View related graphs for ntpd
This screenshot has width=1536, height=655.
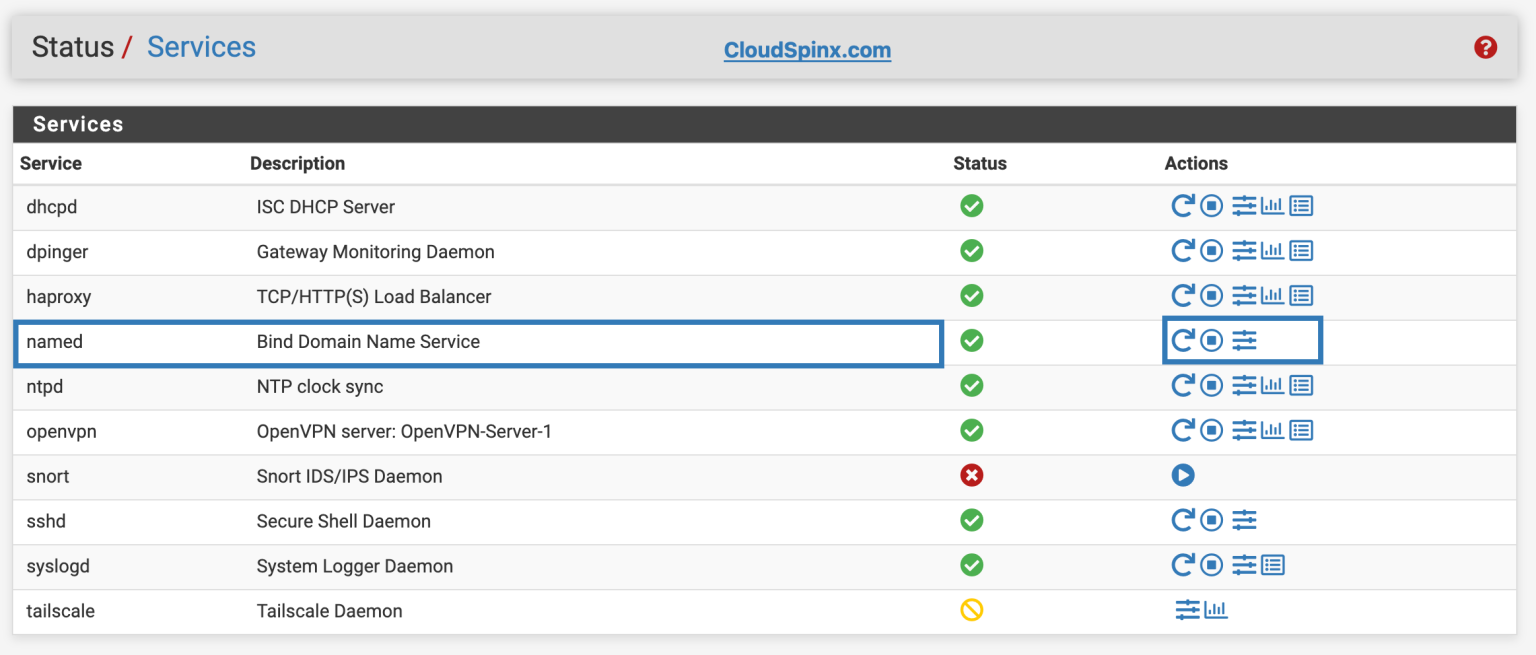[x=1272, y=385]
